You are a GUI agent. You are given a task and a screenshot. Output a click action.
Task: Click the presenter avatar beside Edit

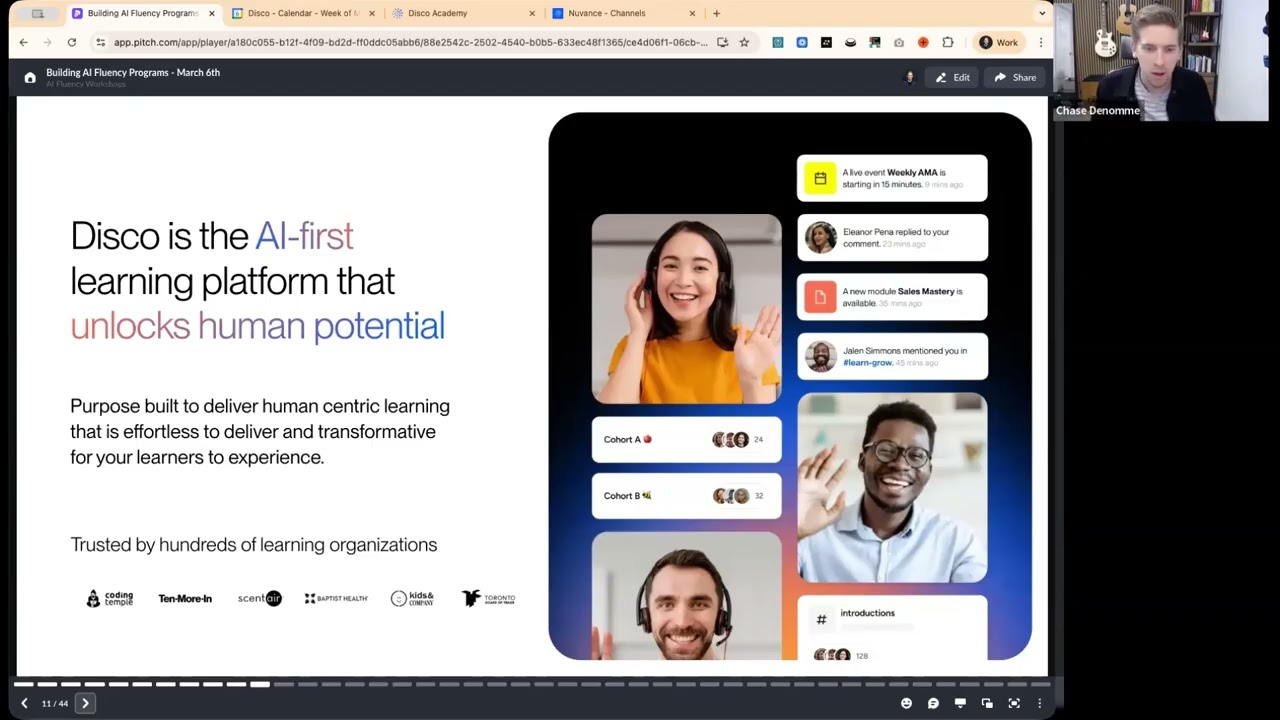909,77
